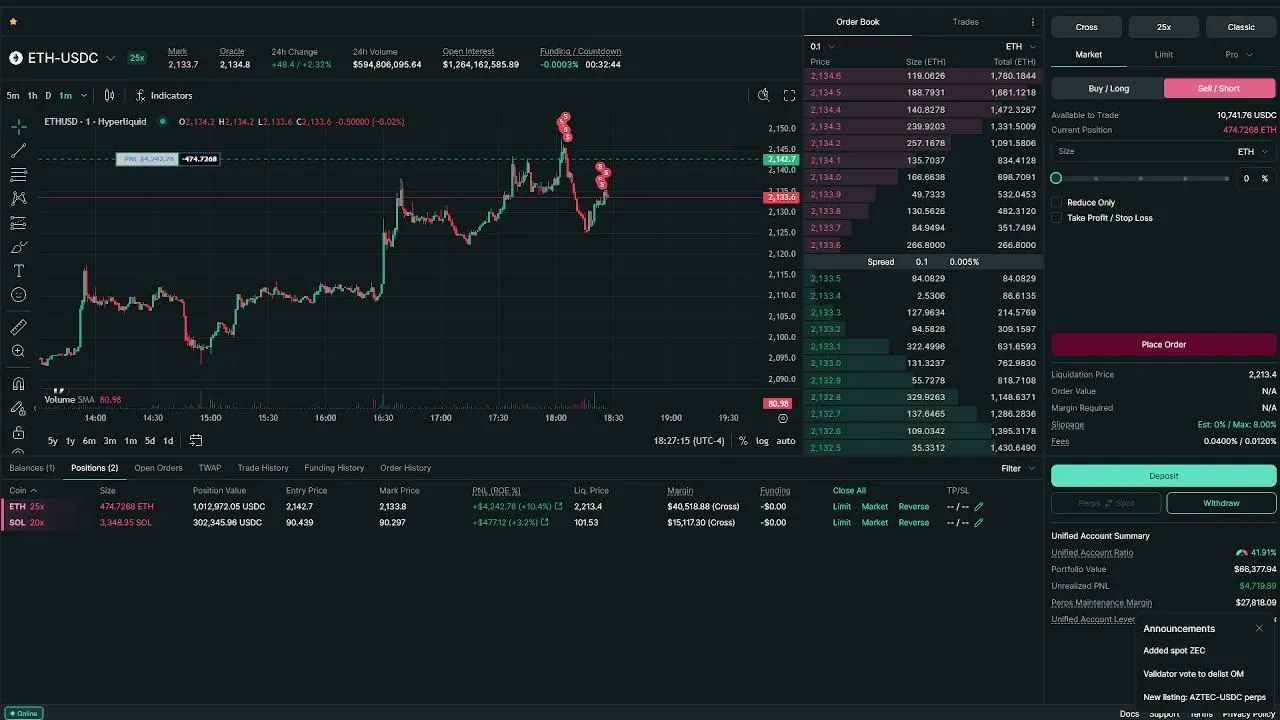Click the favorites star icon
The height and width of the screenshot is (720, 1280).
pos(13,21)
